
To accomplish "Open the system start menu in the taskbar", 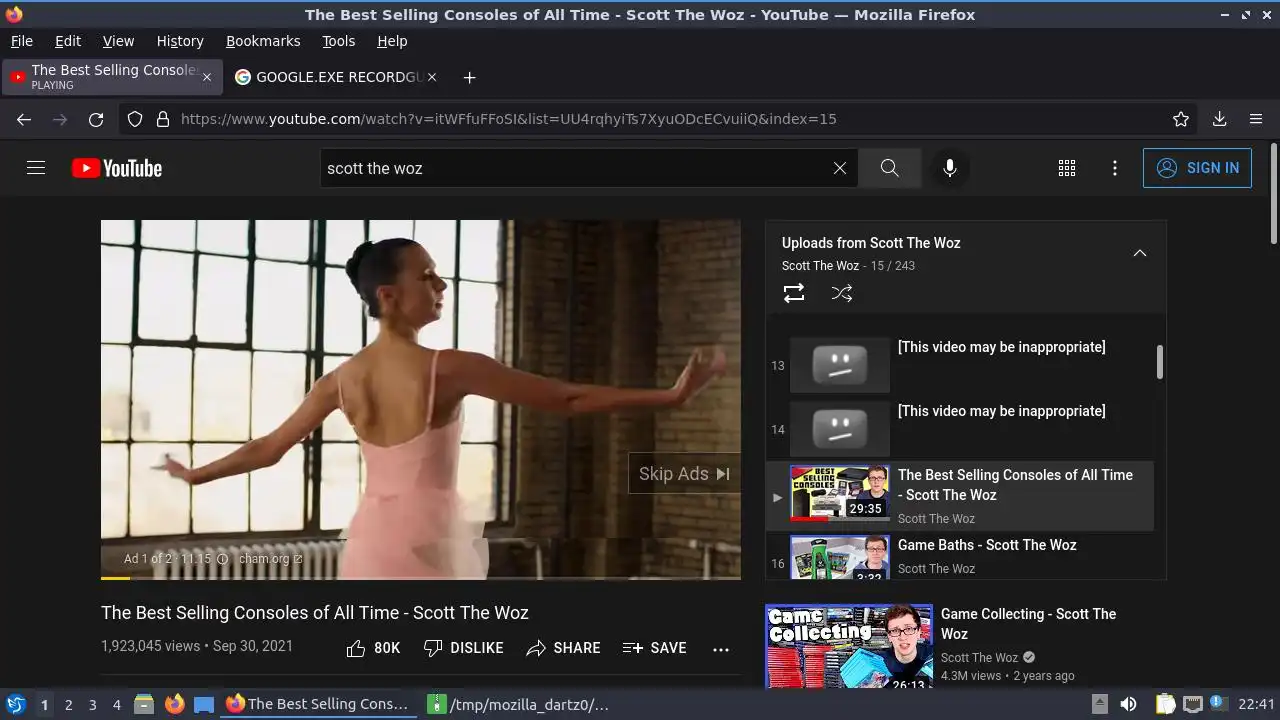I will point(16,704).
